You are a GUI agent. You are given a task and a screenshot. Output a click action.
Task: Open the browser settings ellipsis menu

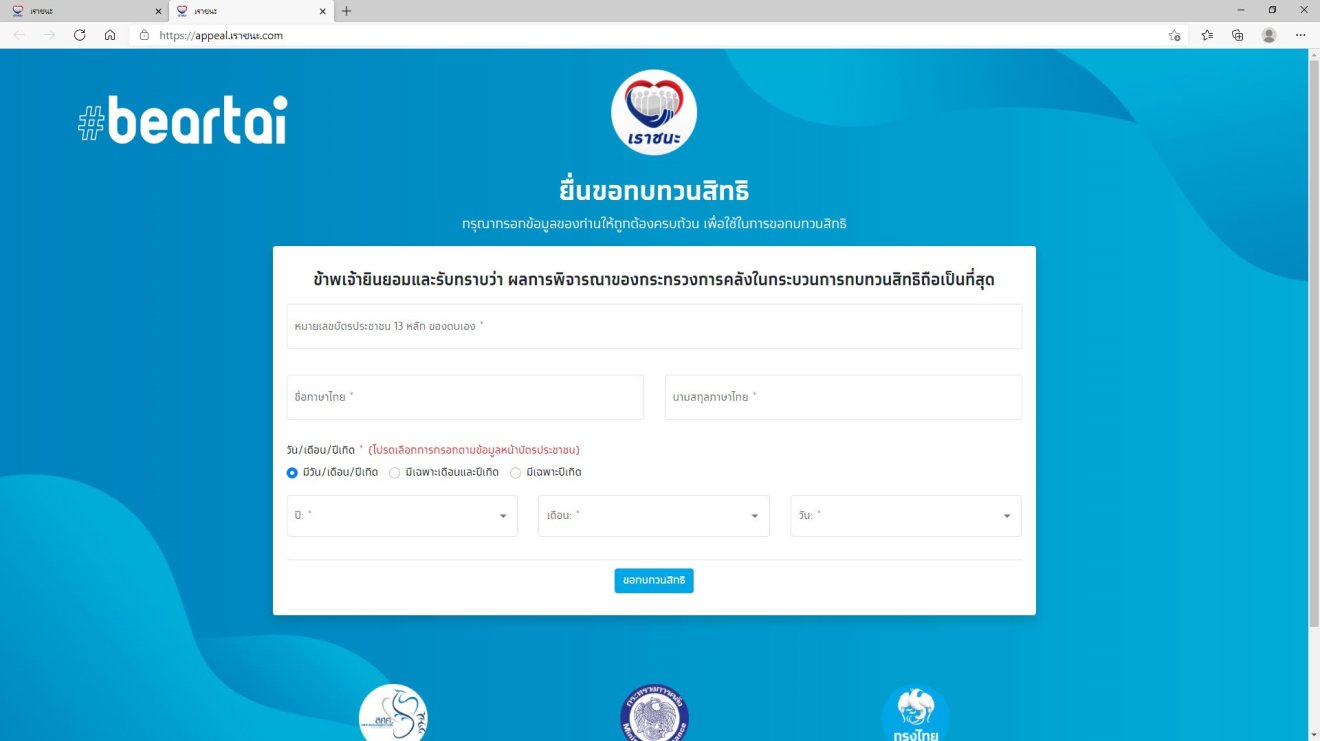1300,35
